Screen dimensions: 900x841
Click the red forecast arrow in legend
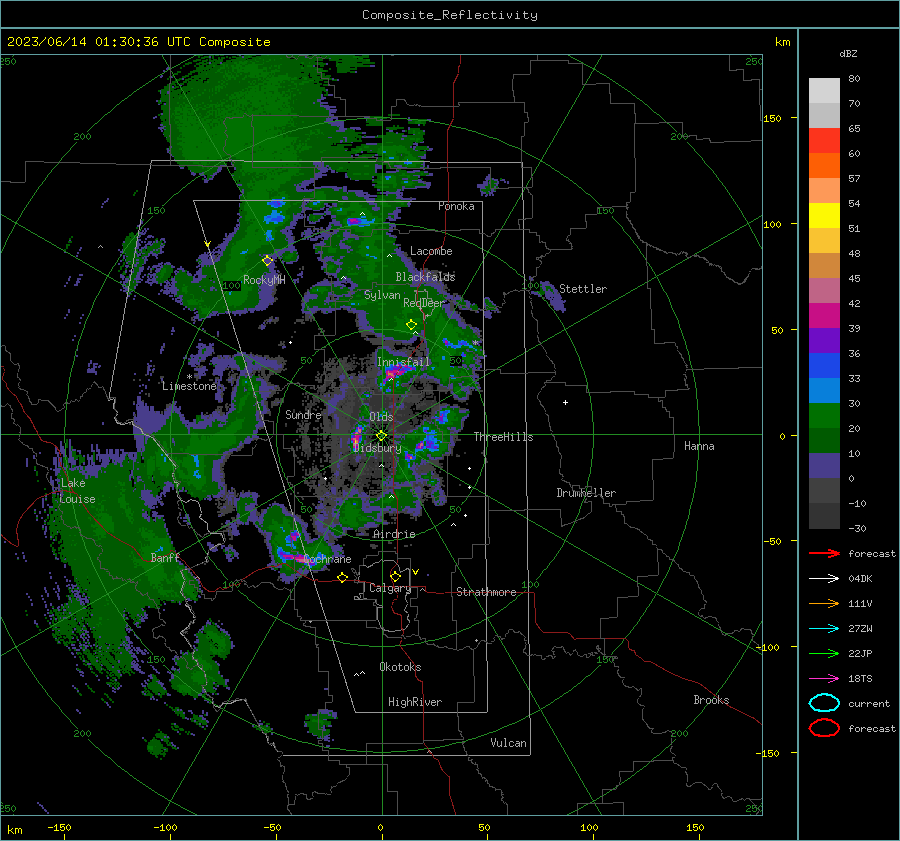[824, 553]
